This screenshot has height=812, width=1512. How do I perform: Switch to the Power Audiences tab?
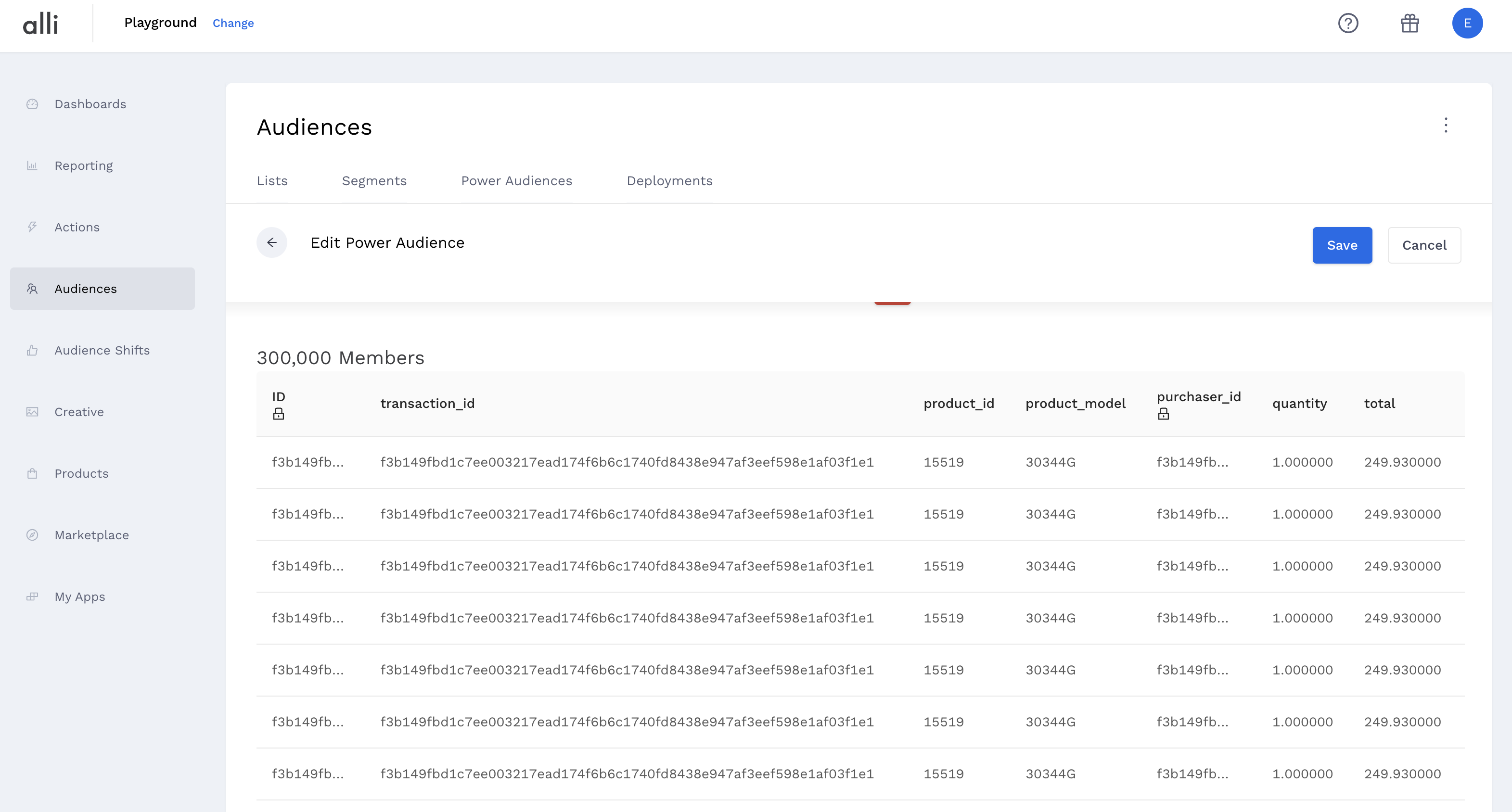click(516, 181)
